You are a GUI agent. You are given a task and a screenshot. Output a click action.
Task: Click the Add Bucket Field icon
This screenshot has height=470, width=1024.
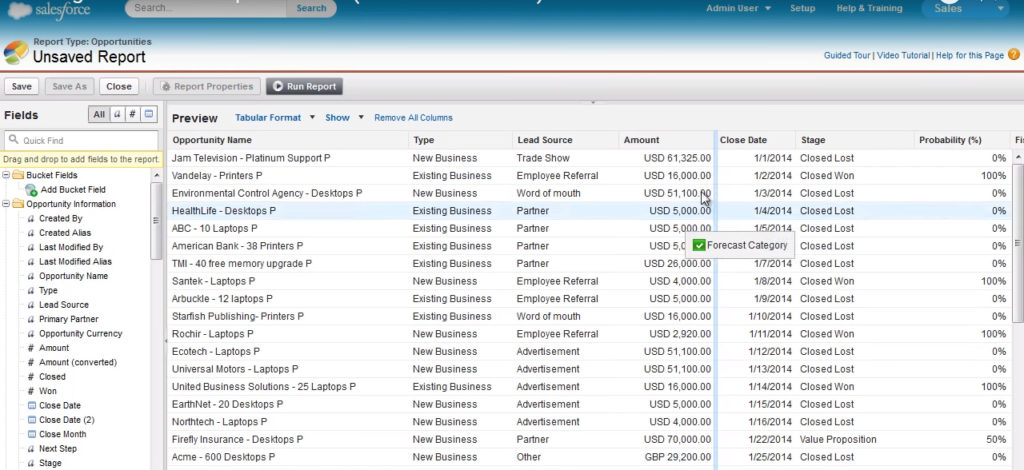tap(31, 190)
